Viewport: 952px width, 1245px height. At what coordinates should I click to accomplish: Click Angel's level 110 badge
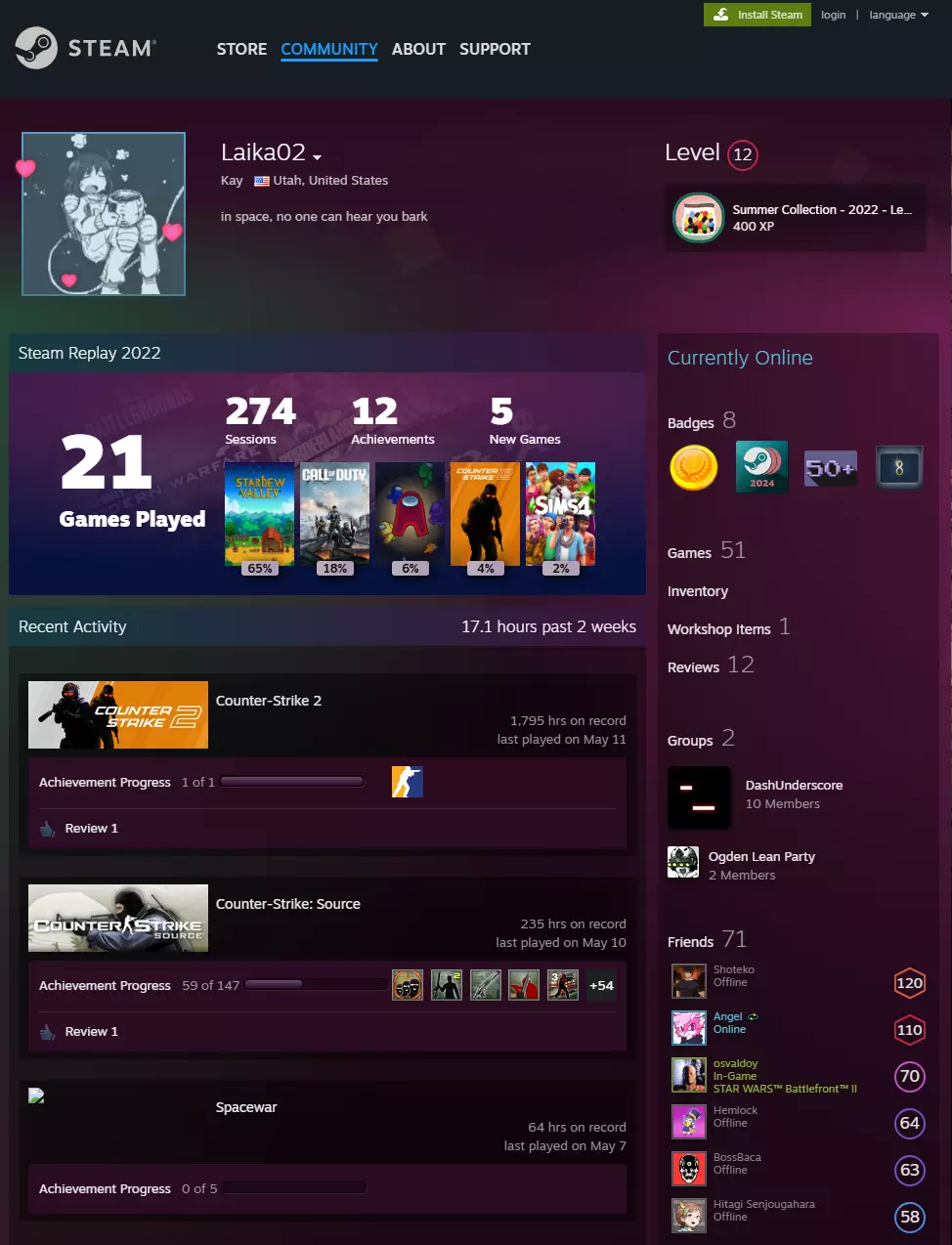point(910,1030)
